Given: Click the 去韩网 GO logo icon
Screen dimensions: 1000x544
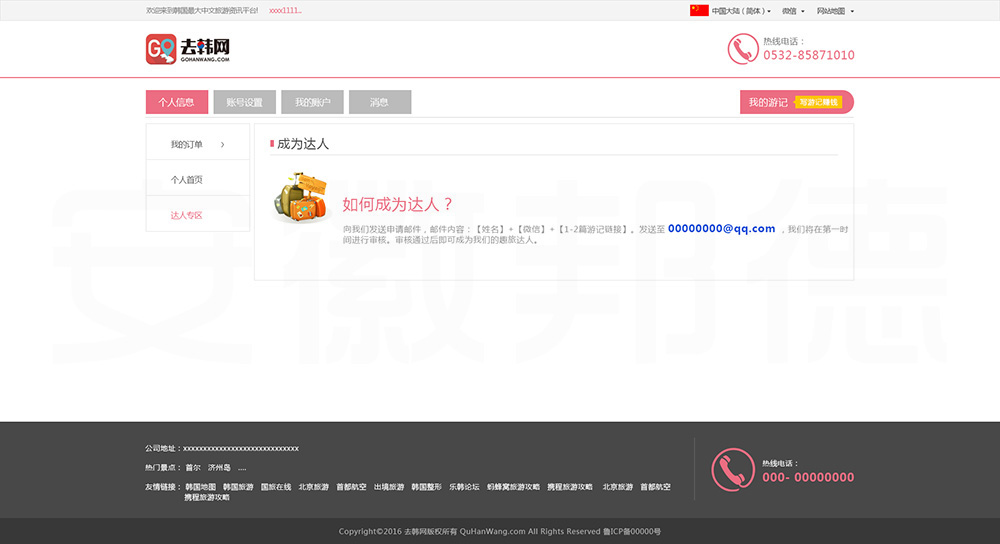Looking at the screenshot, I should (x=161, y=49).
